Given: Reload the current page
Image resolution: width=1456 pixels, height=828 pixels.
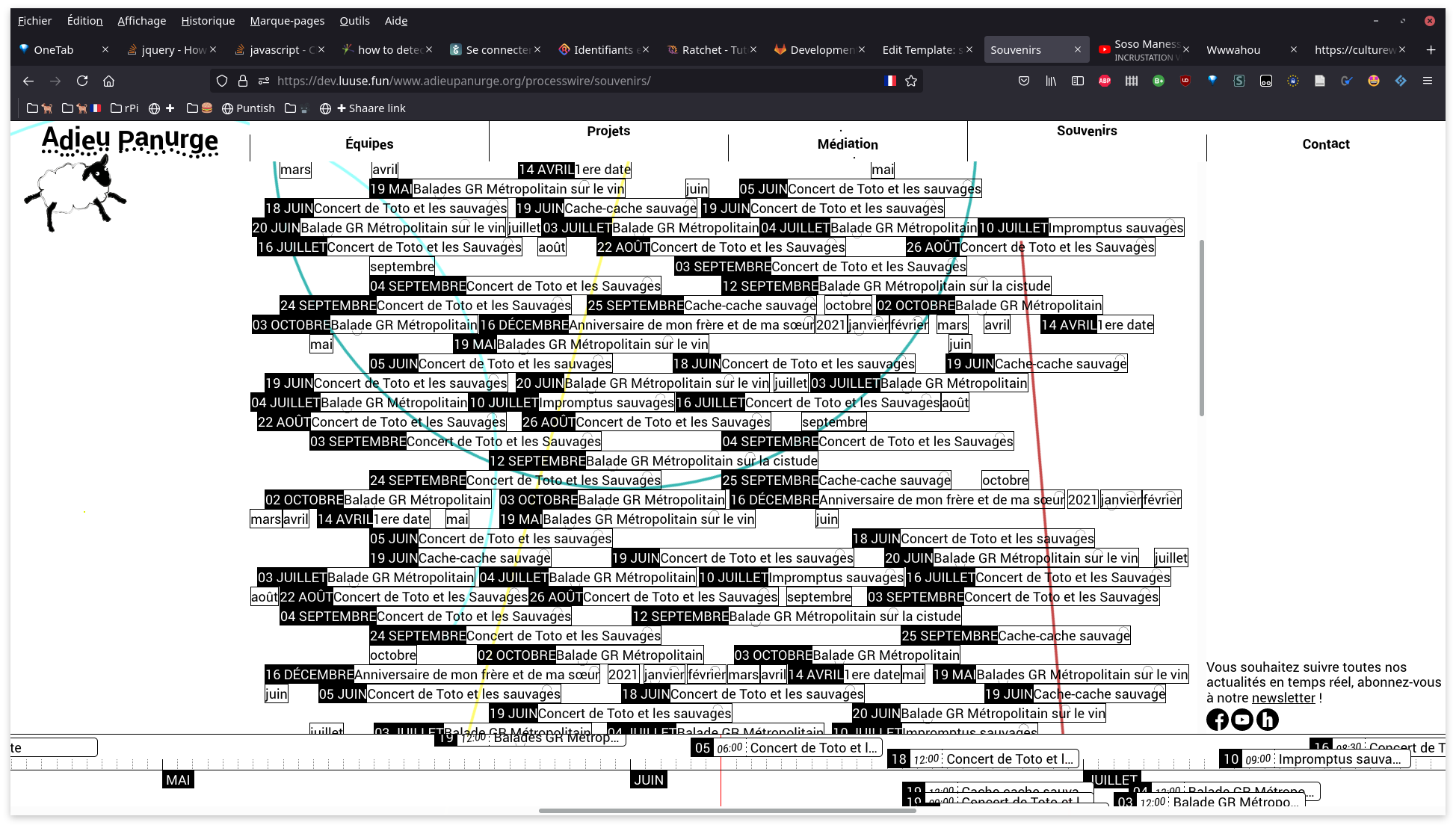Looking at the screenshot, I should click(82, 81).
